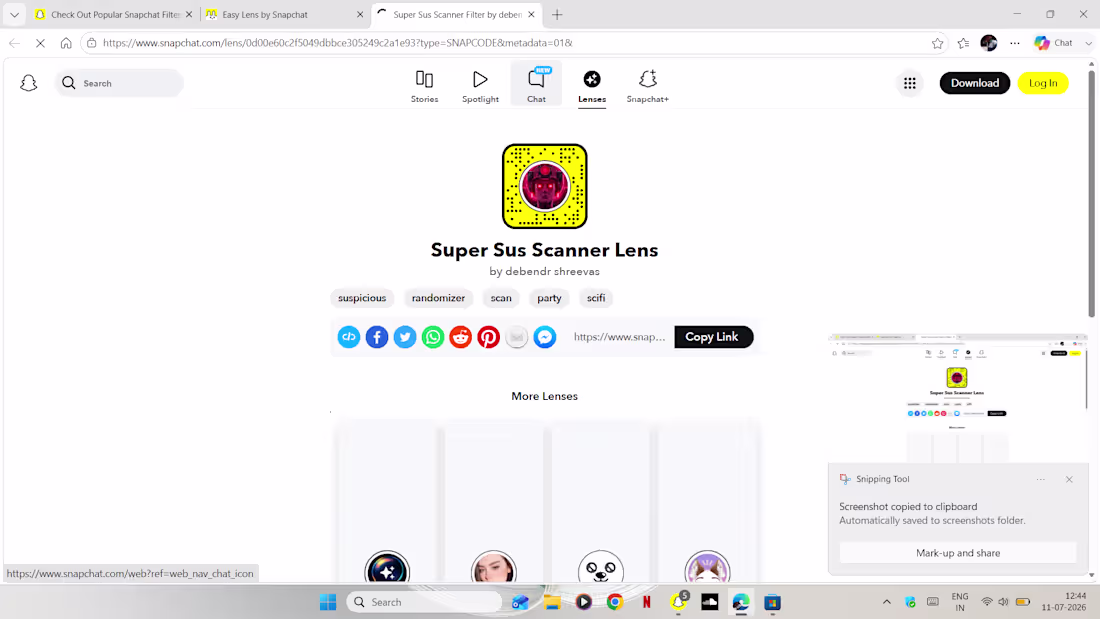Close the Snipping Tool notification
Image resolution: width=1100 pixels, height=619 pixels.
1069,479
